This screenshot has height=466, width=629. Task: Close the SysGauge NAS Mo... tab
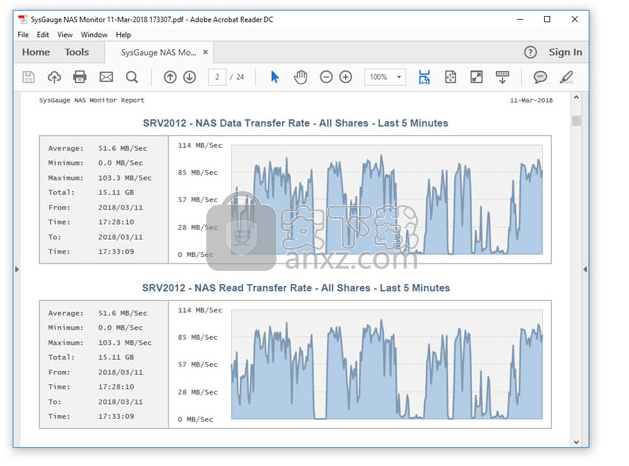205,52
